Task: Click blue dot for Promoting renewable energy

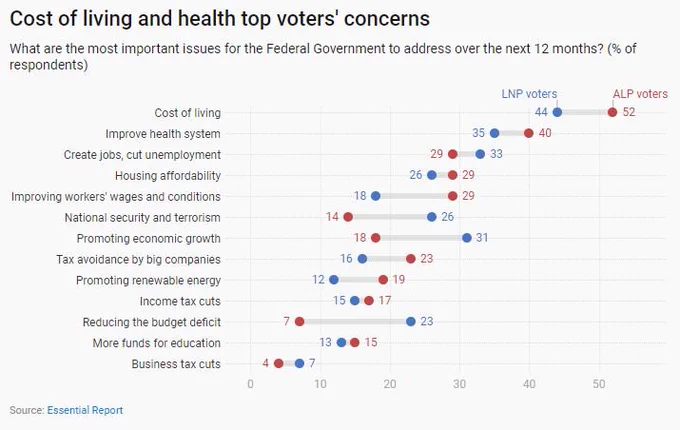Action: [333, 280]
